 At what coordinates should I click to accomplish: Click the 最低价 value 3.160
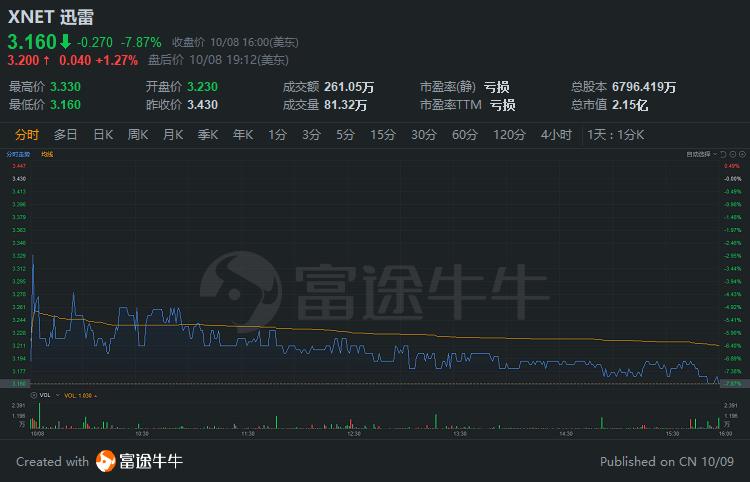tap(66, 105)
